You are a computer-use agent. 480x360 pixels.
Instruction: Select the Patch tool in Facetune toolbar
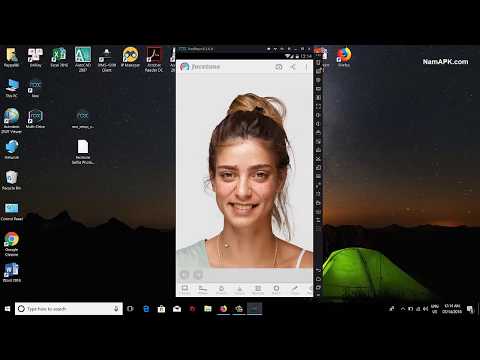pos(276,289)
